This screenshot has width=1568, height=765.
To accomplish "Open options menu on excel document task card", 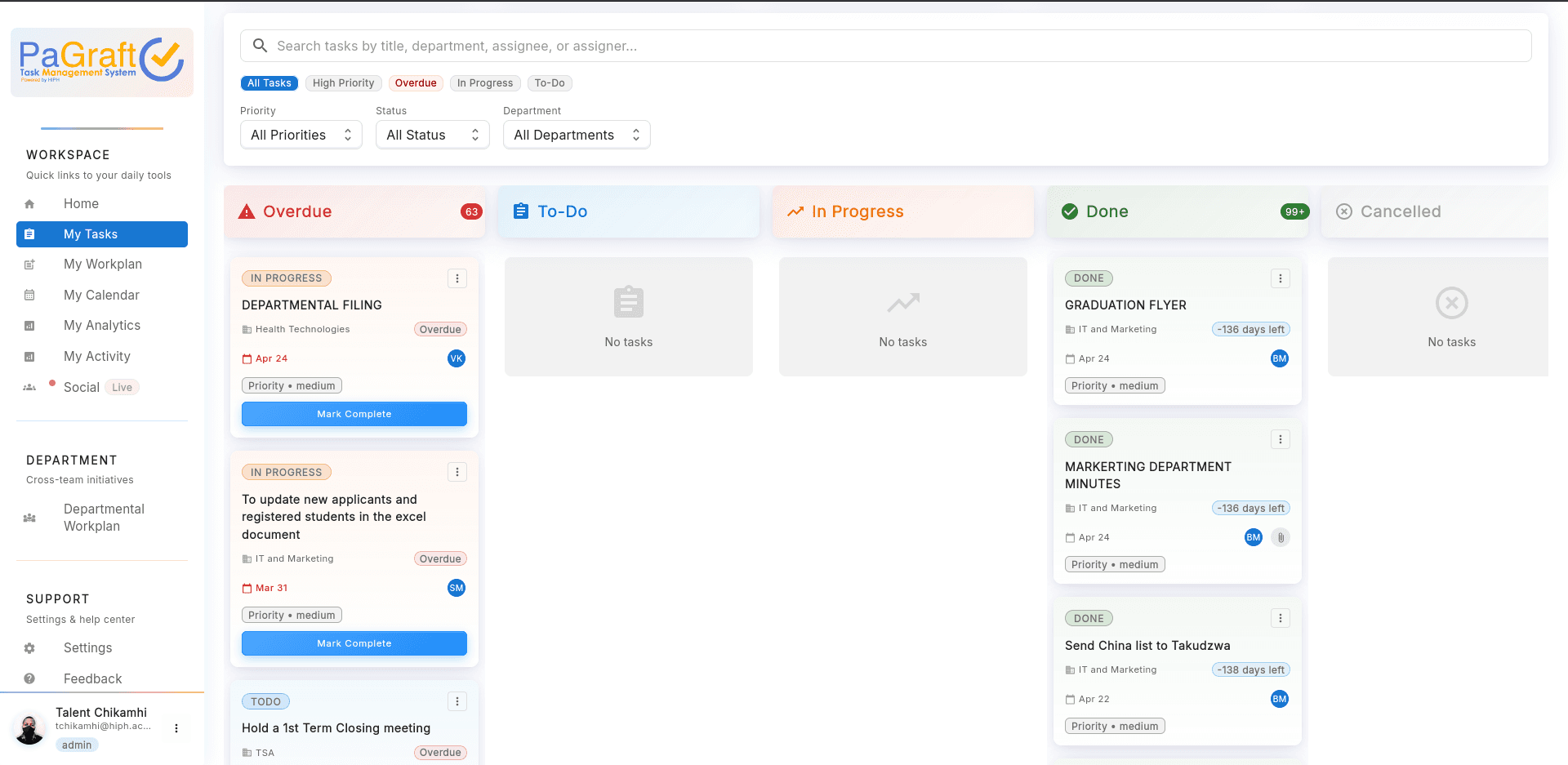I will click(457, 472).
